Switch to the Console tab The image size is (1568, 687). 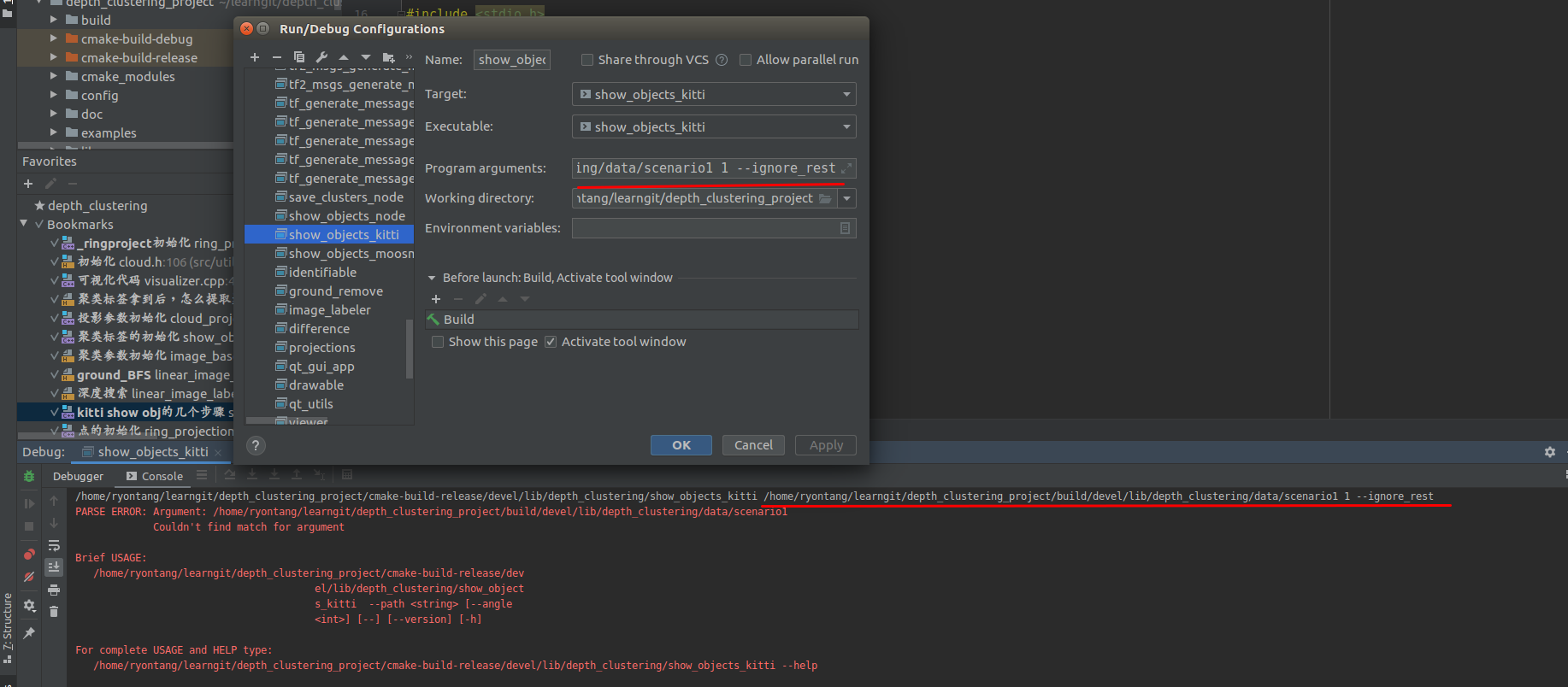[155, 476]
